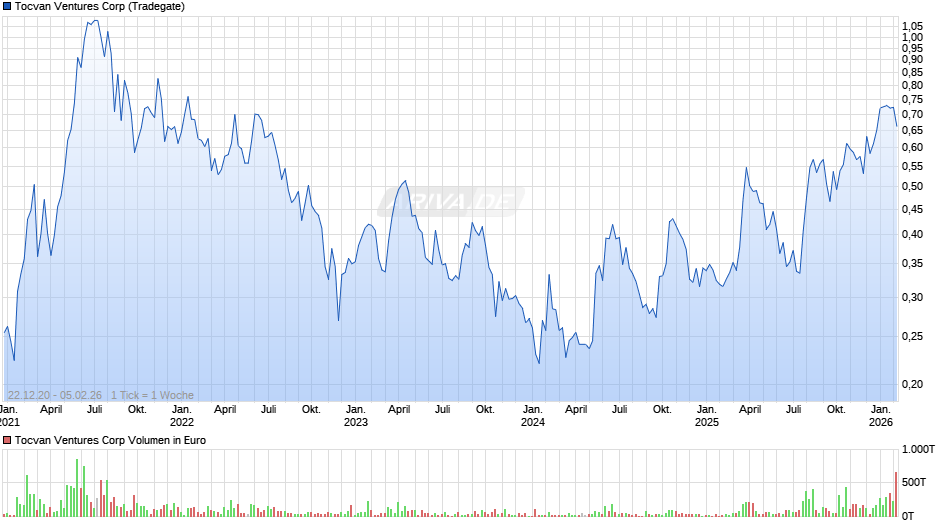Screen dimensions: 940x526
Task: Click the 0,60 price axis value
Action: (x=912, y=148)
